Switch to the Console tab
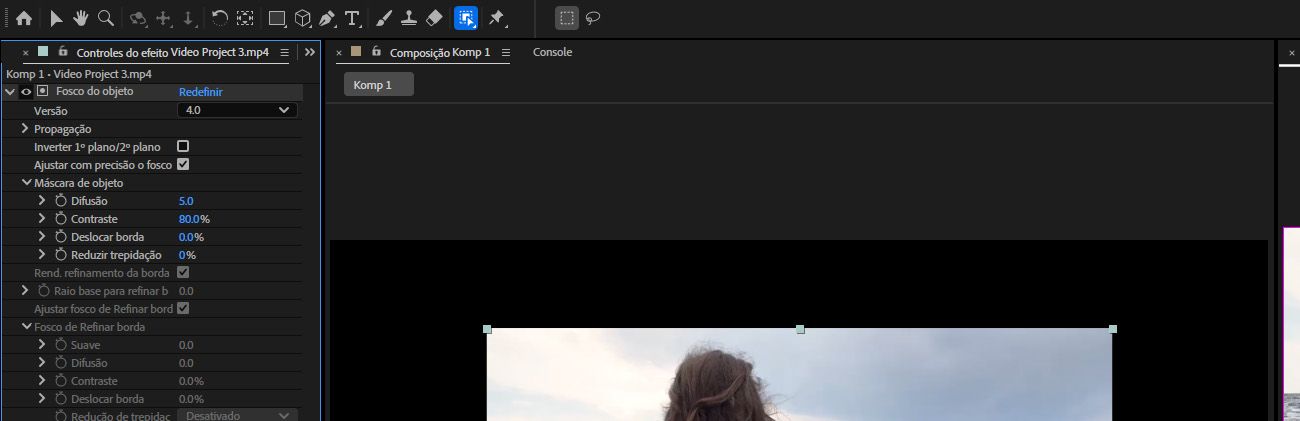The width and height of the screenshot is (1300, 421). coord(552,52)
